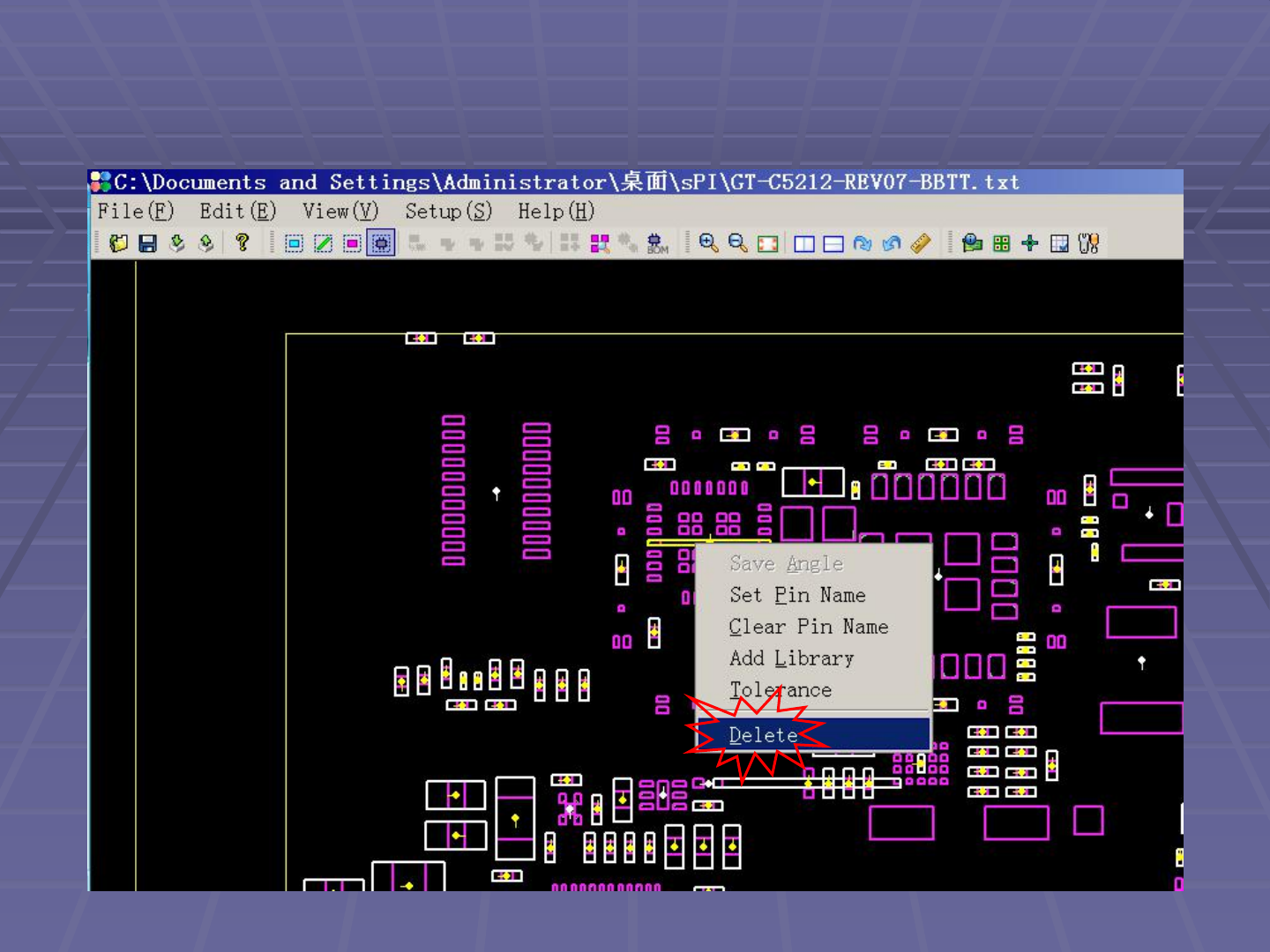The height and width of the screenshot is (952, 1270).
Task: Choose Delete from the context menu
Action: point(764,735)
